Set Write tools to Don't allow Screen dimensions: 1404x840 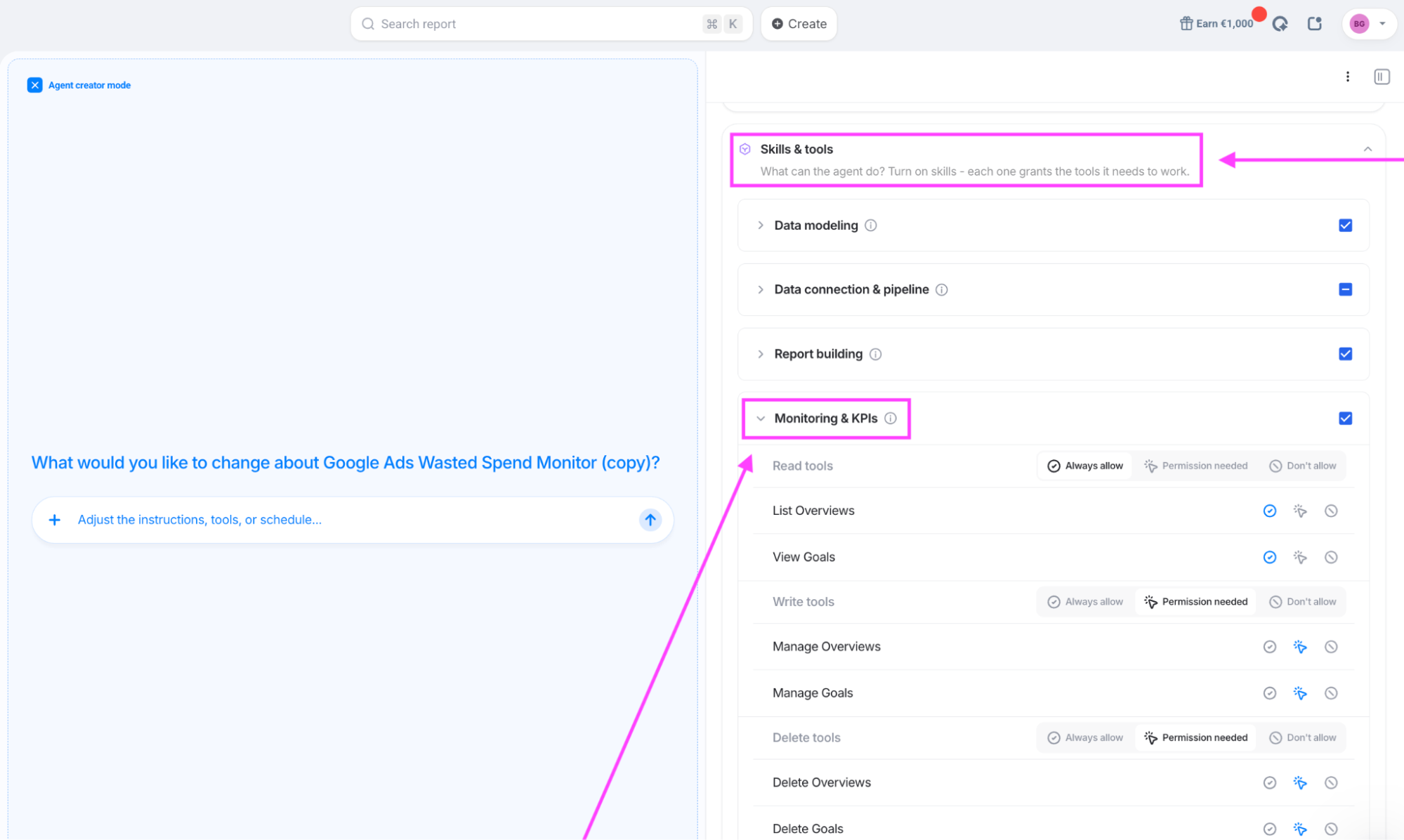[x=1302, y=602]
